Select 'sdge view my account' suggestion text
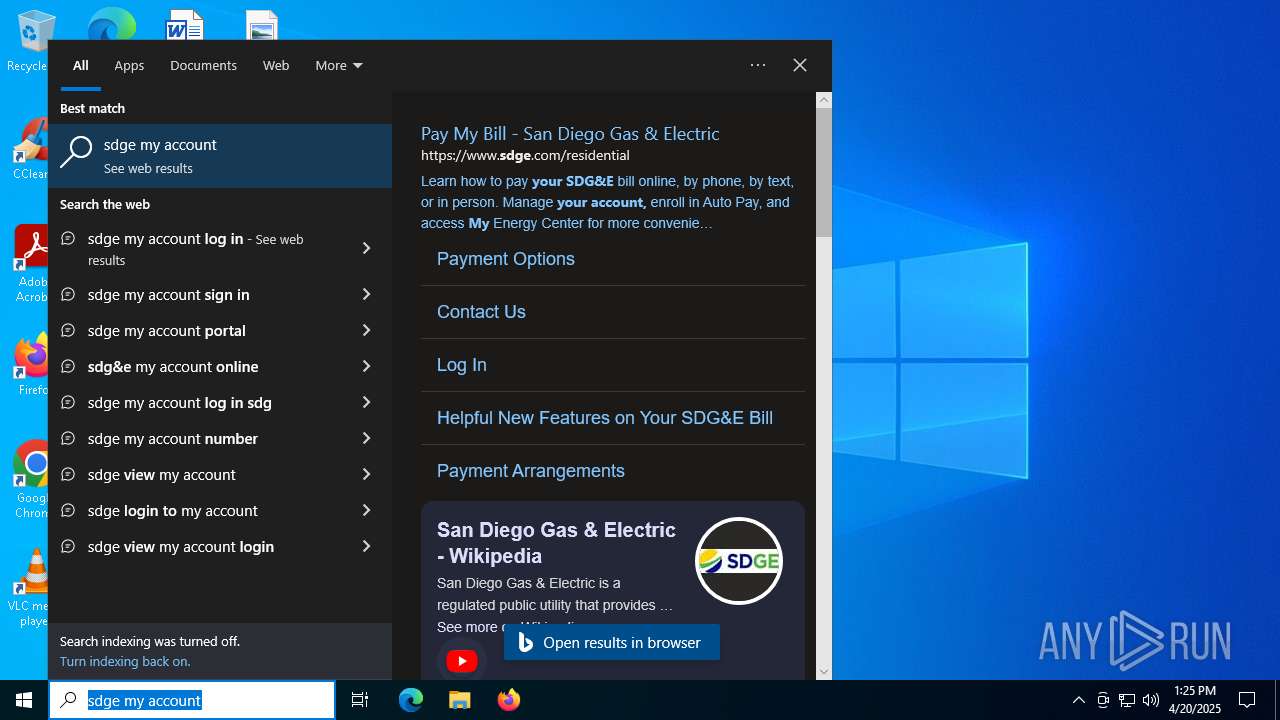Screen dimensions: 1280x720 pos(162,475)
